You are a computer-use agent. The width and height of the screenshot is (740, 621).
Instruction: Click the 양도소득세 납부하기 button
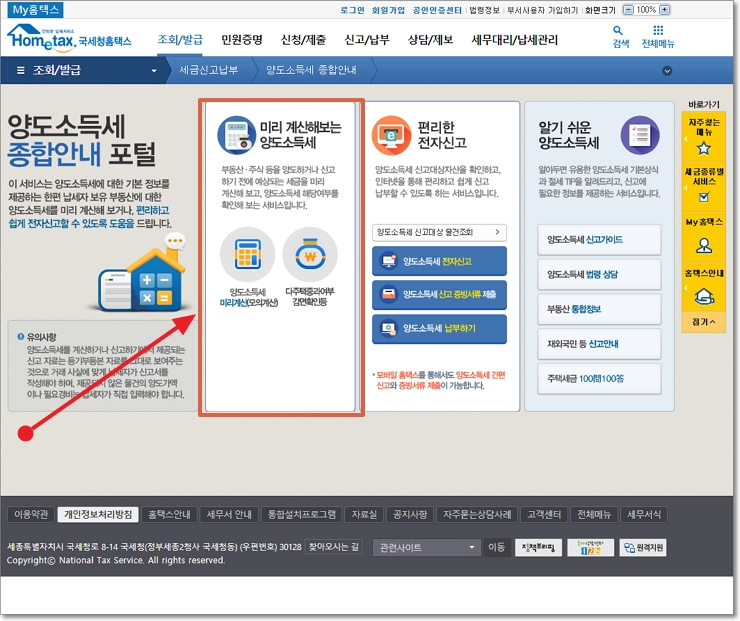click(439, 329)
